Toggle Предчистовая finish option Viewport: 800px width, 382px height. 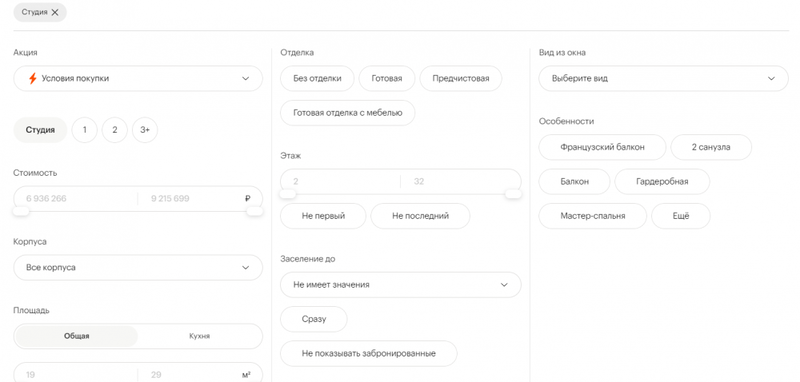461,79
